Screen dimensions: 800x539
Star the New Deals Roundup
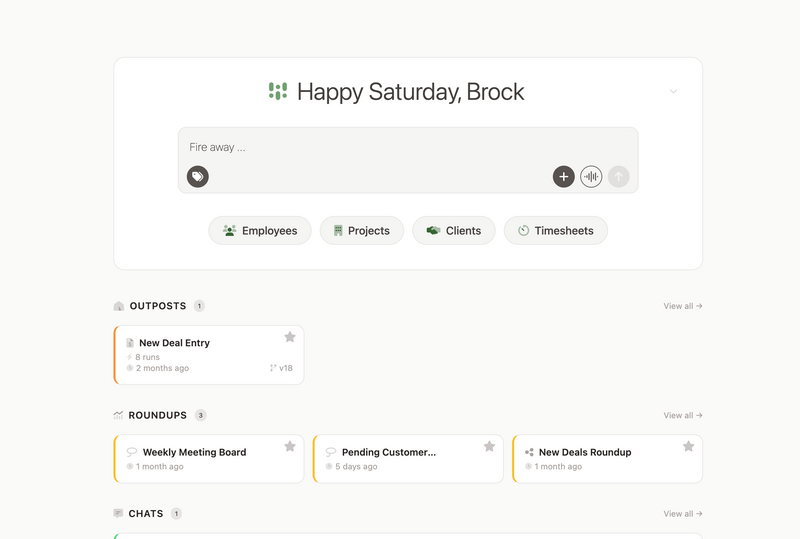point(688,446)
